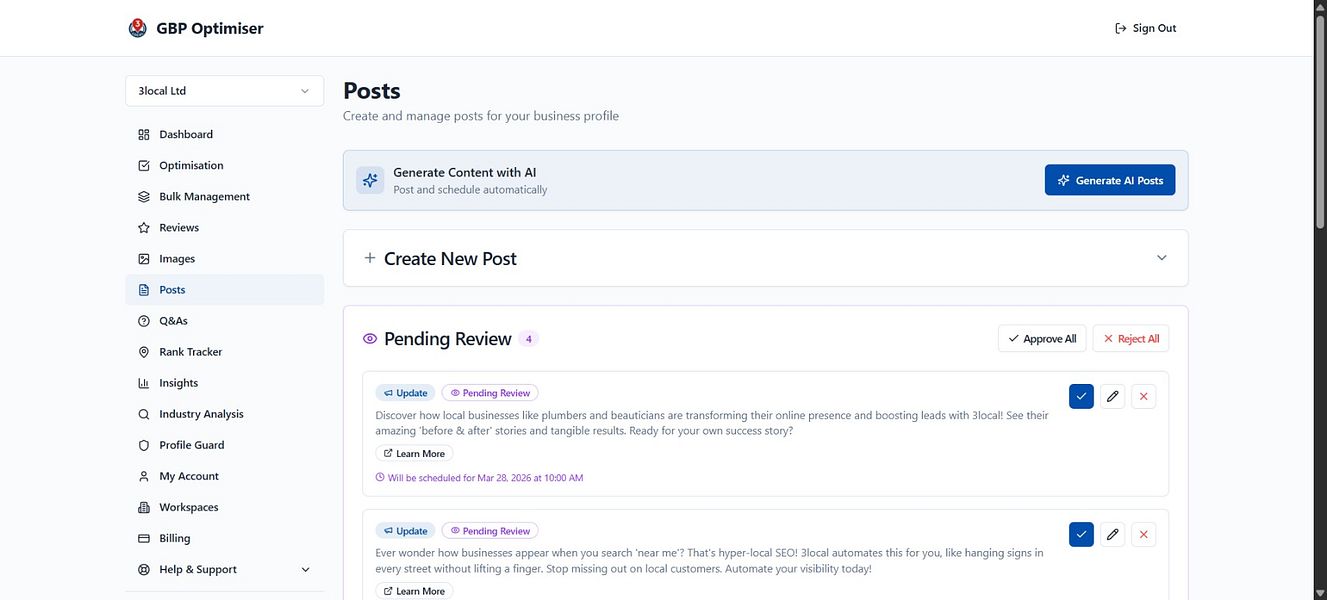Click the Bulk Management layers icon
The image size is (1327, 600).
point(144,196)
